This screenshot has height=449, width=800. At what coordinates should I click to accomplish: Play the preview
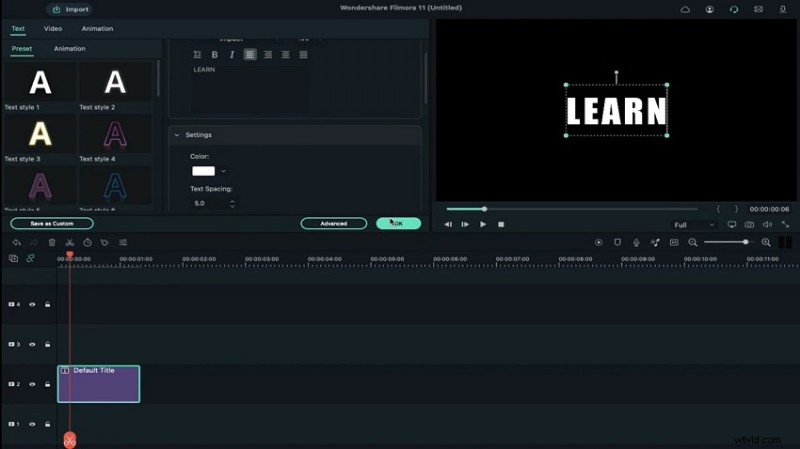pyautogui.click(x=483, y=224)
